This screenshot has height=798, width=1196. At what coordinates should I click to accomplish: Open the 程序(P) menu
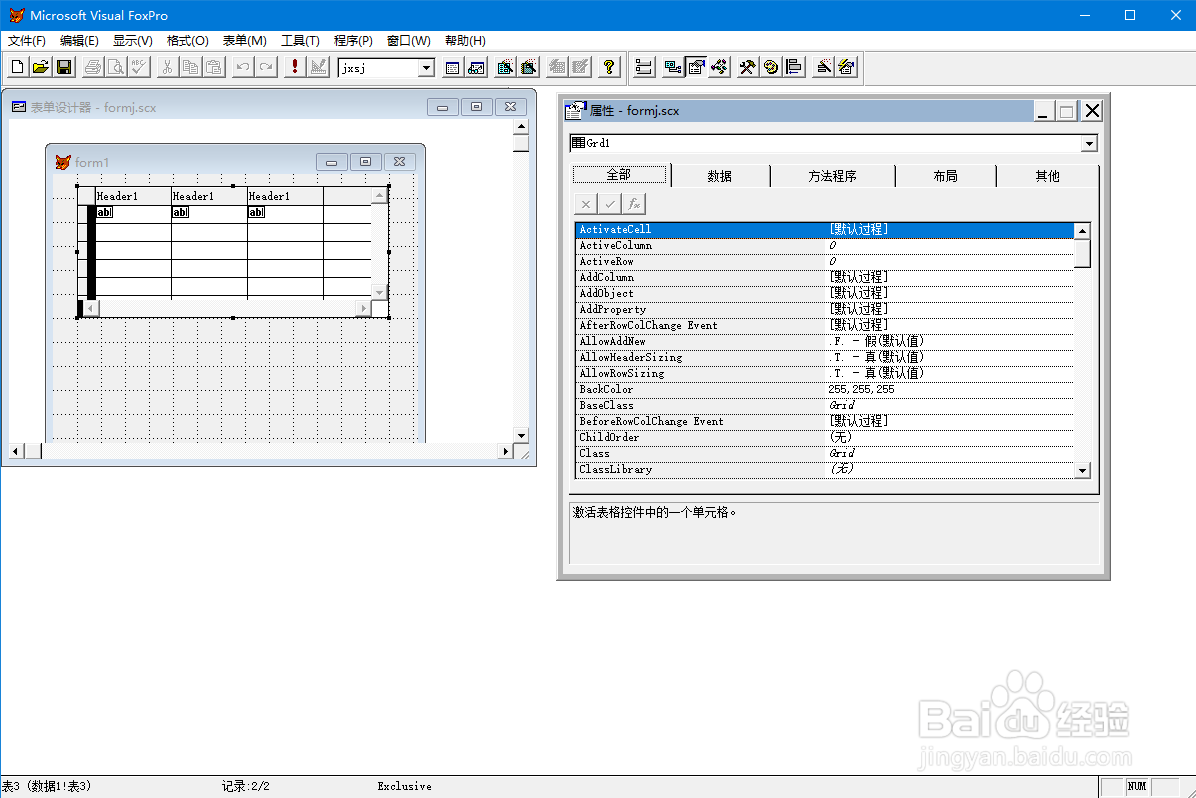point(353,40)
